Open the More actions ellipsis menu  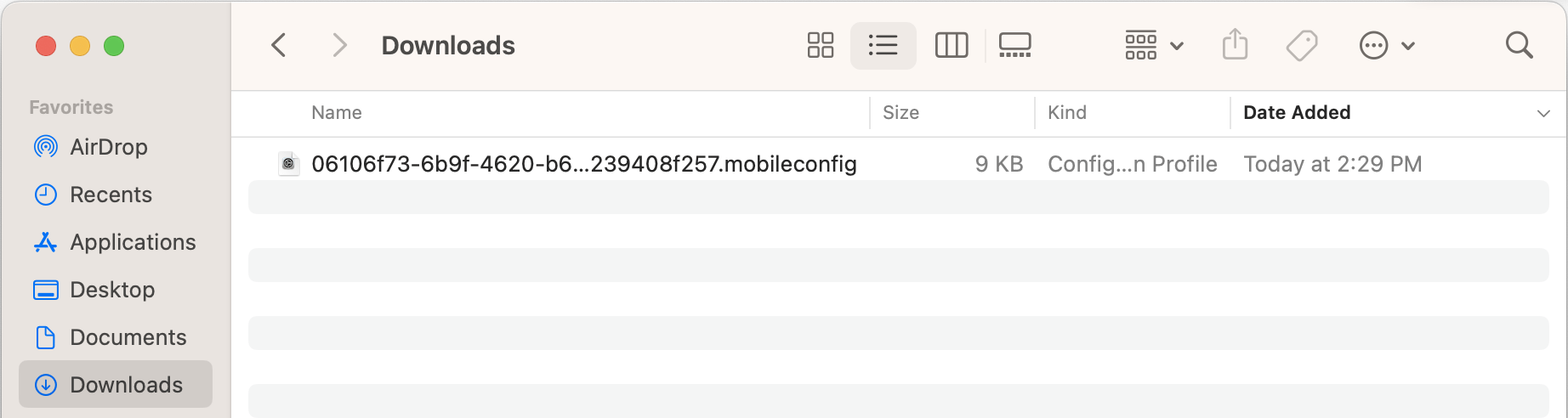pos(1386,45)
